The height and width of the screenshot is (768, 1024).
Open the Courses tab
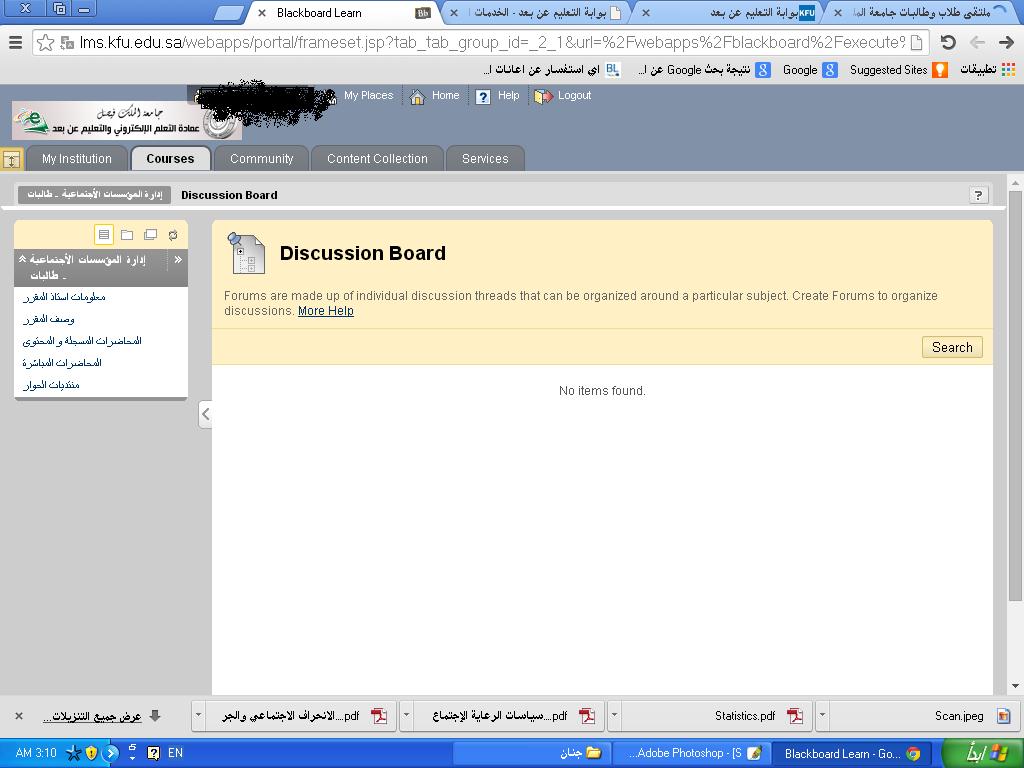tap(170, 159)
